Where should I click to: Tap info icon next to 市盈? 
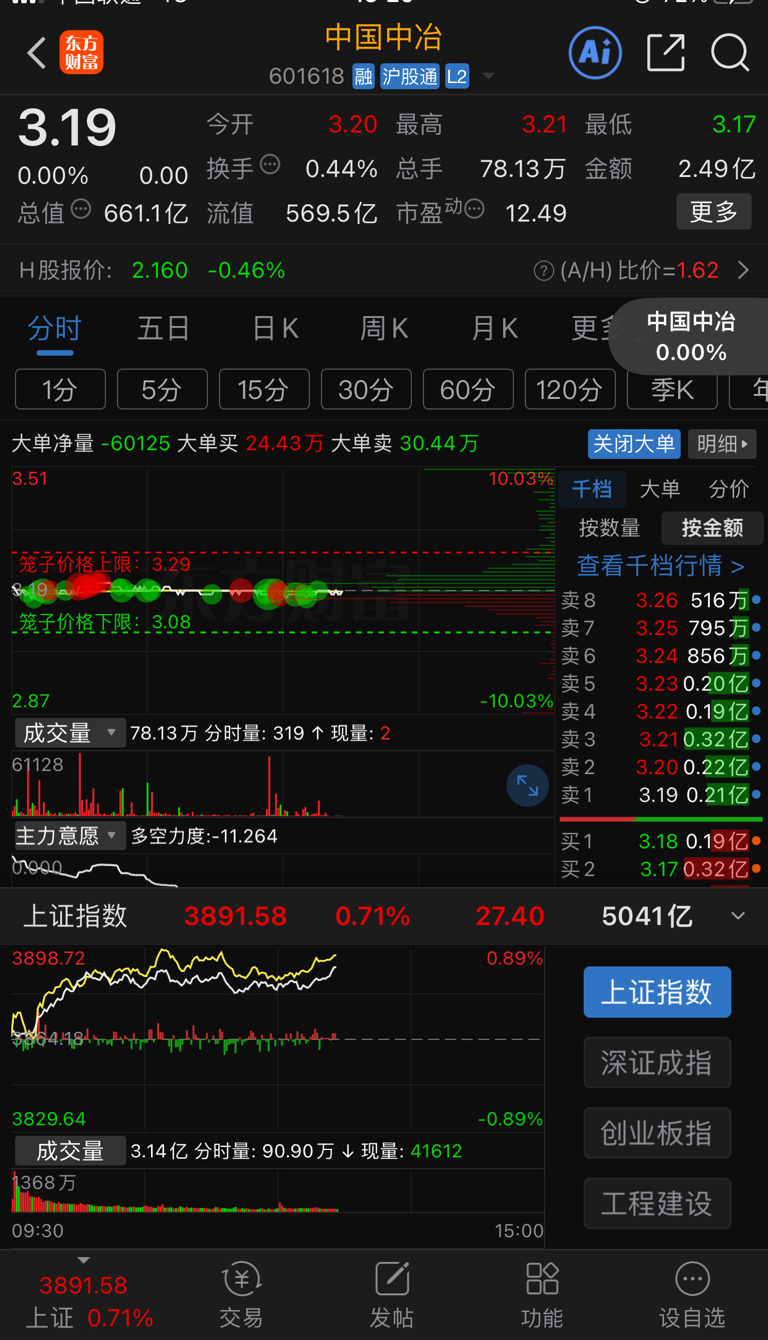pyautogui.click(x=475, y=209)
